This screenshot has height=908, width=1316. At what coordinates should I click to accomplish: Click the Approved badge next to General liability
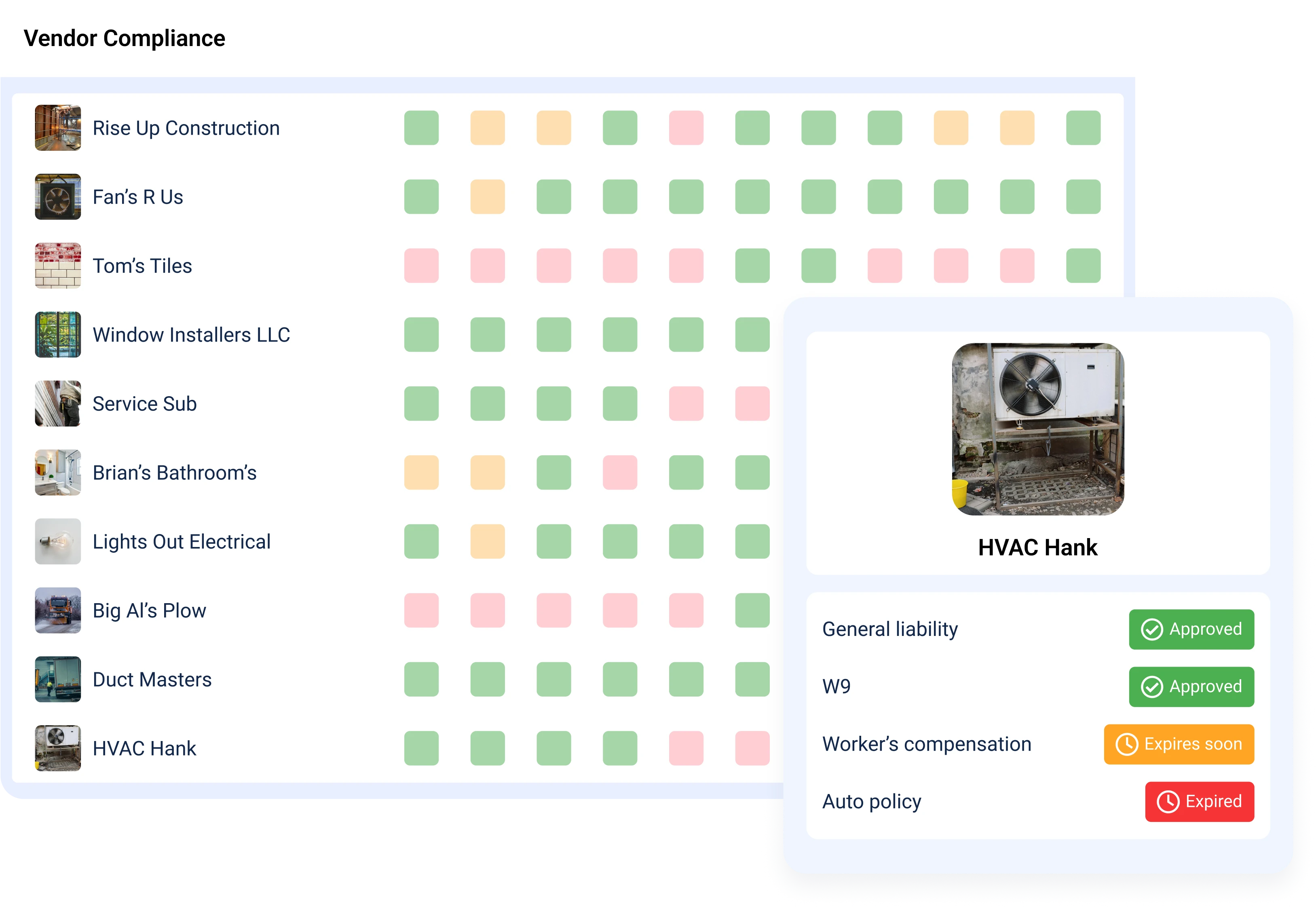[x=1191, y=629]
